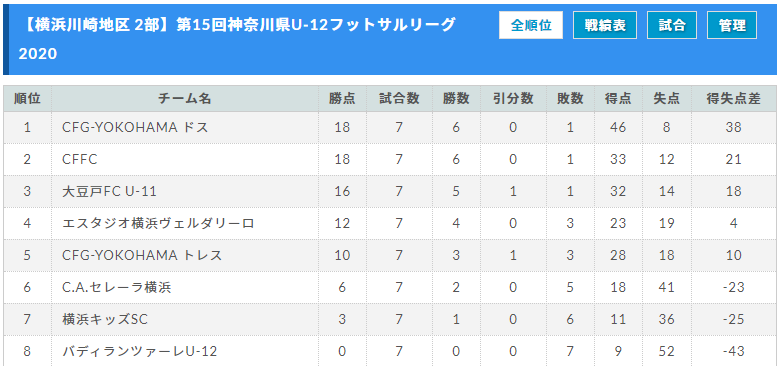Select team CFG-YOKOHAMA トレス
779x366 pixels.
[x=142, y=256]
